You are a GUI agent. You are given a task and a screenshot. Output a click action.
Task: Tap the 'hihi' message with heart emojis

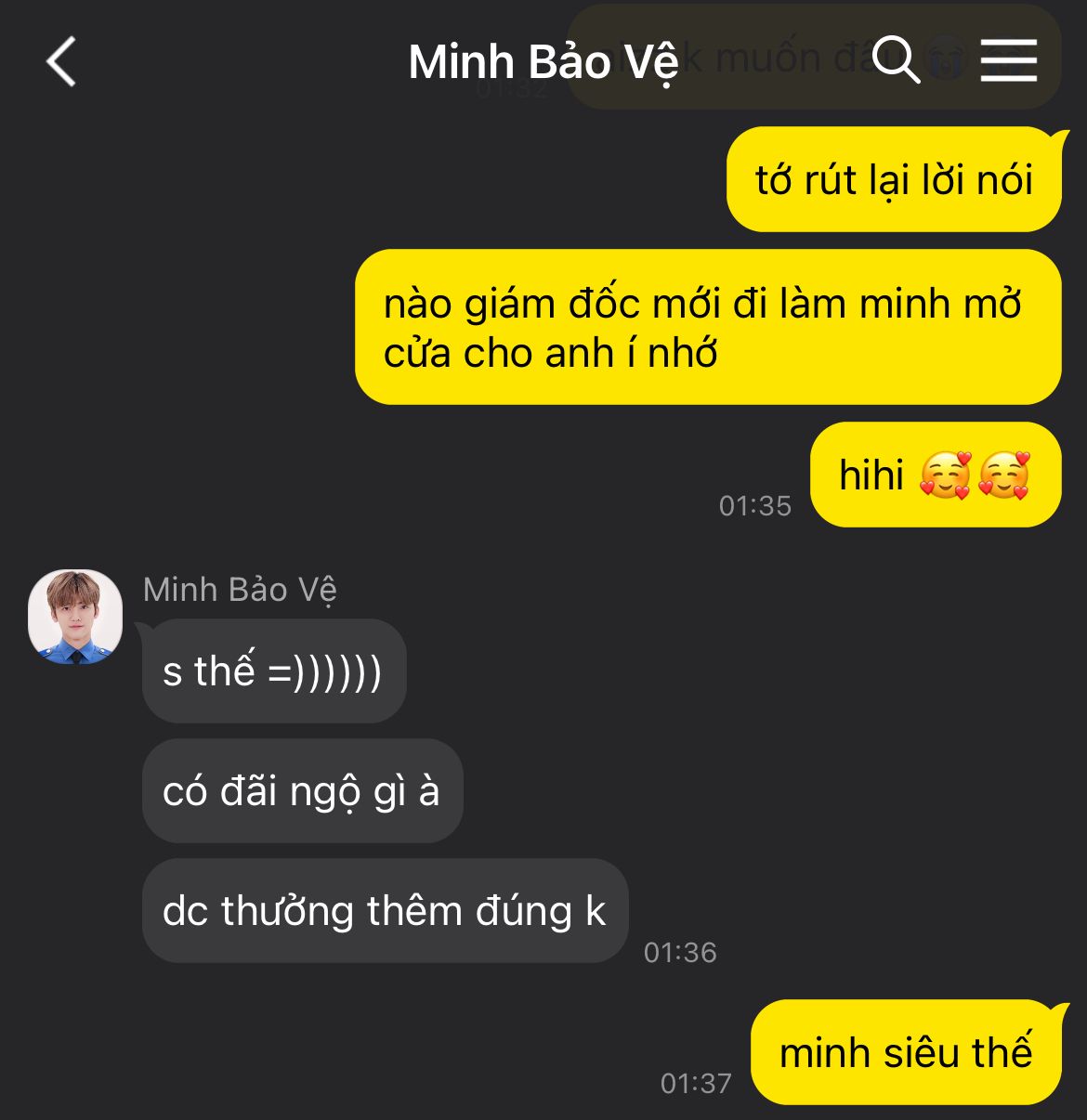[x=936, y=475]
